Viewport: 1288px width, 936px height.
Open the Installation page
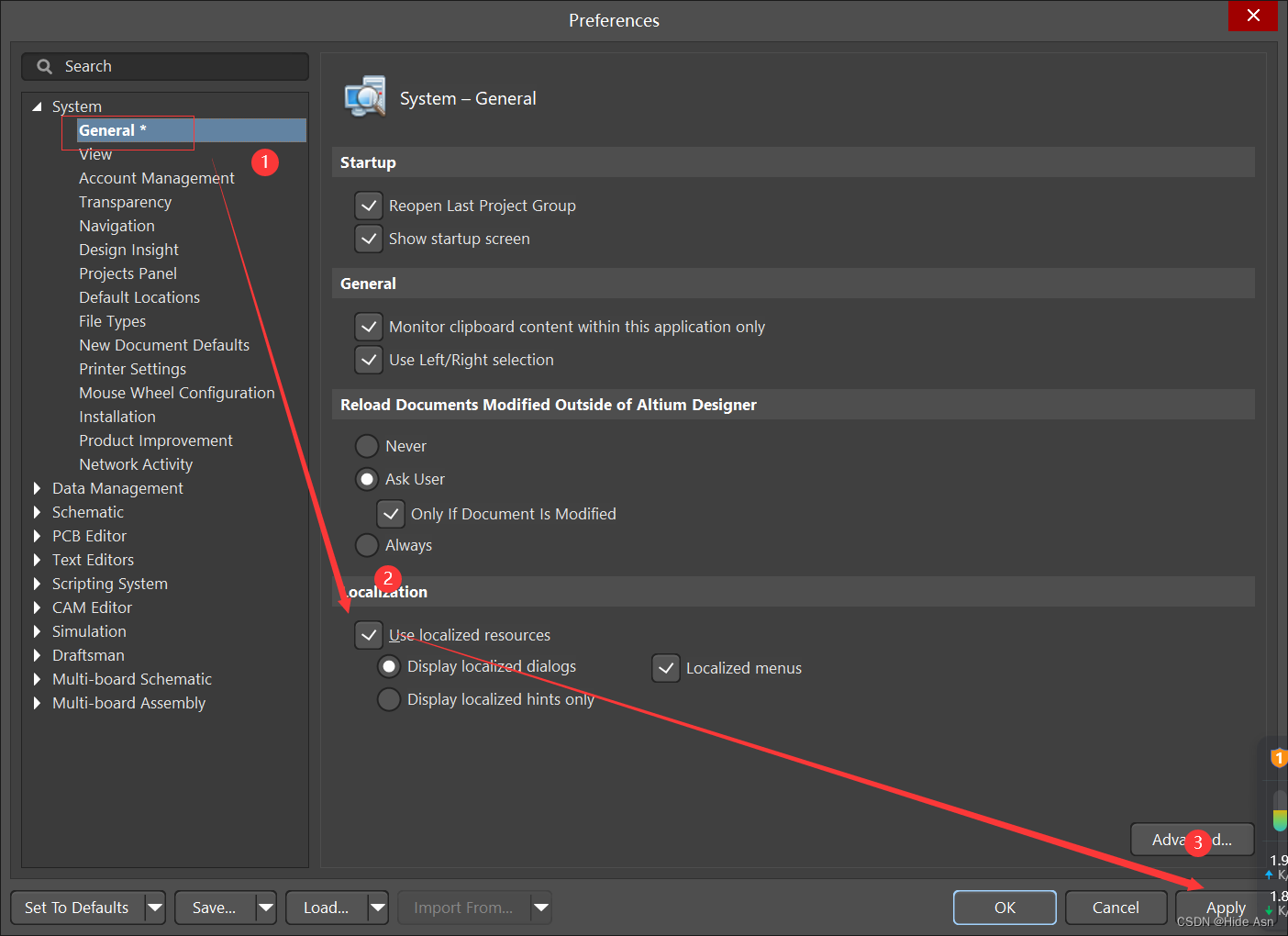pyautogui.click(x=117, y=417)
